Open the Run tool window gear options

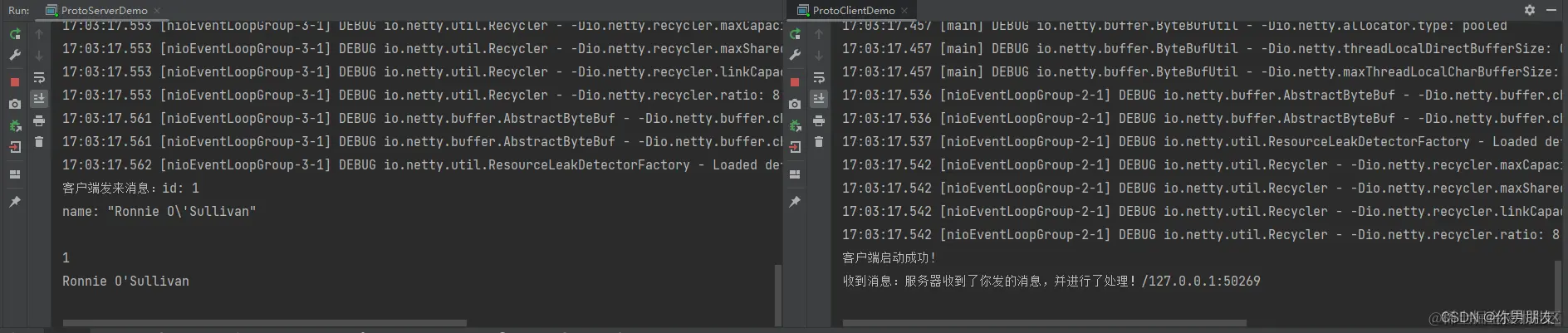[x=1530, y=10]
